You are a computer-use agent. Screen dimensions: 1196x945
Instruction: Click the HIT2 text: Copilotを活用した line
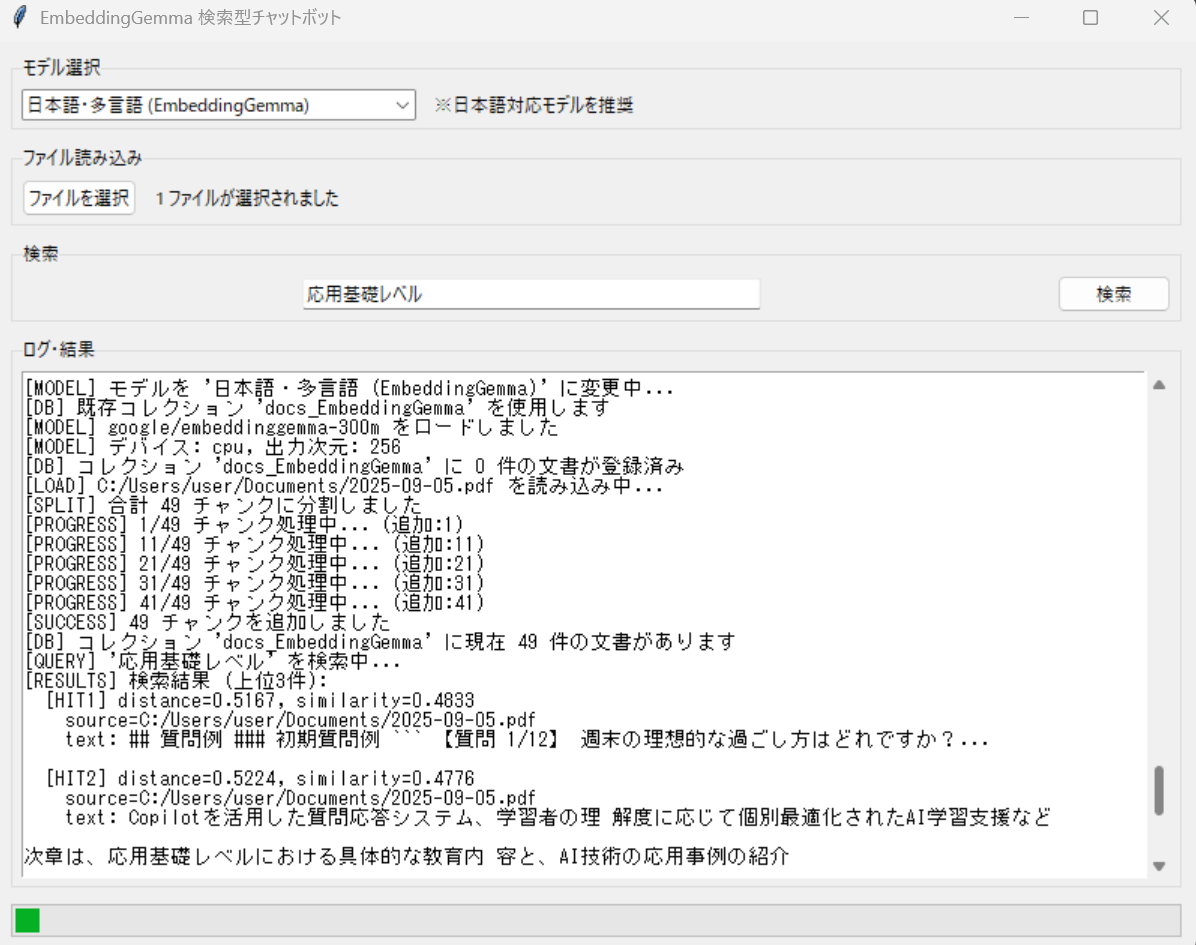[558, 817]
